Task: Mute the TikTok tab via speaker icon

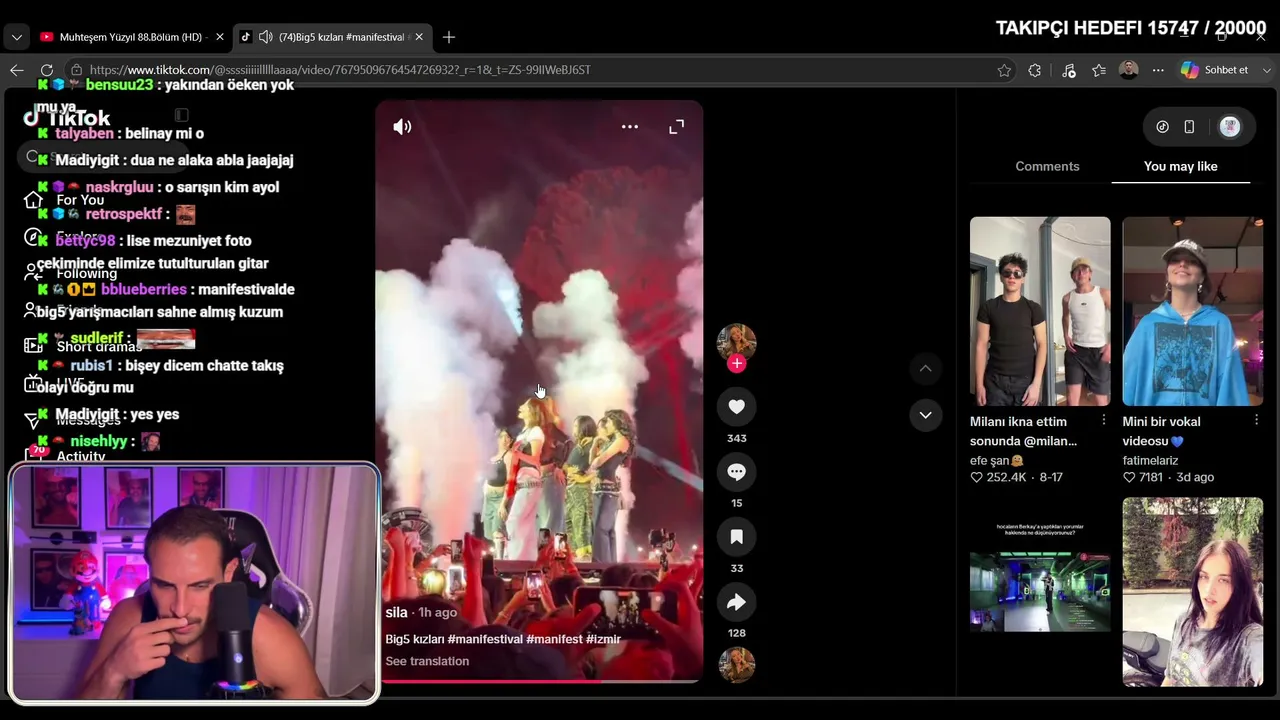Action: point(265,37)
